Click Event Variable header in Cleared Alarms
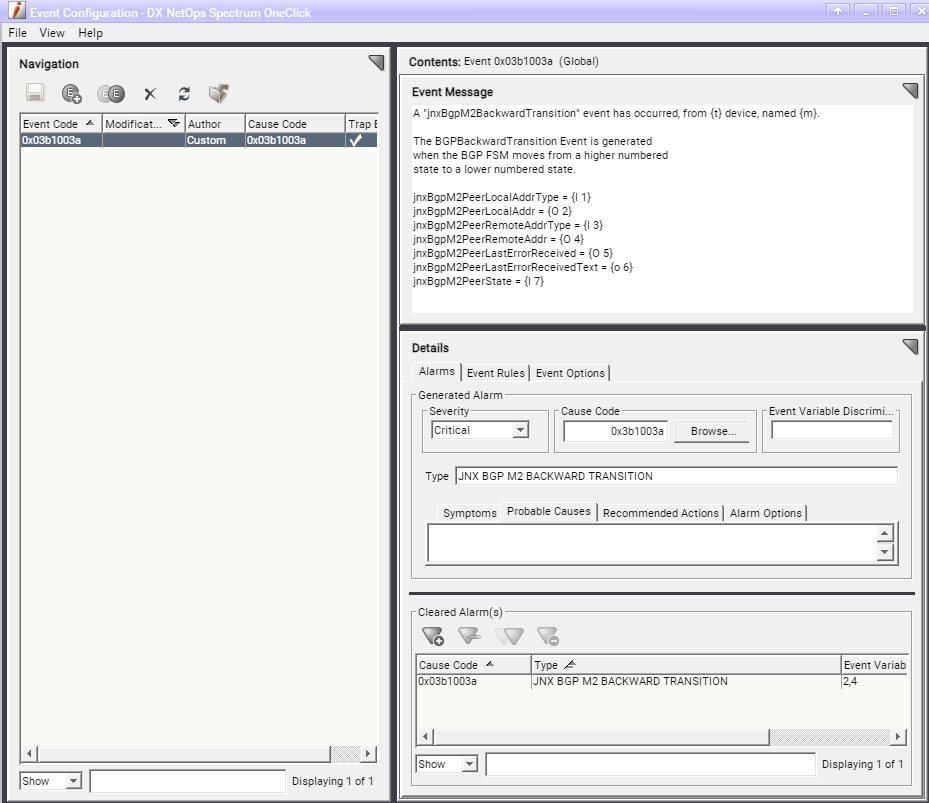 [874, 664]
